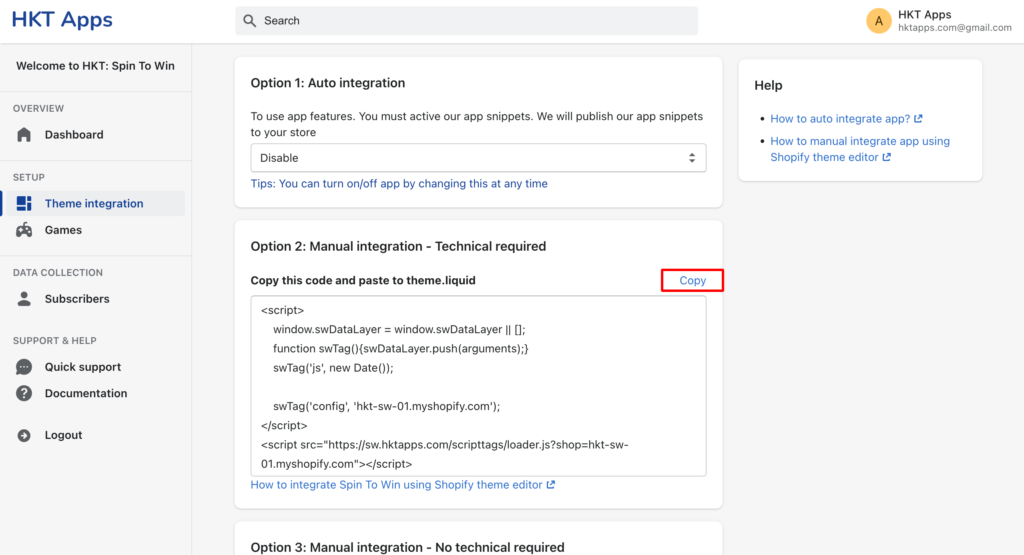Click the HKT Apps account name

924,14
